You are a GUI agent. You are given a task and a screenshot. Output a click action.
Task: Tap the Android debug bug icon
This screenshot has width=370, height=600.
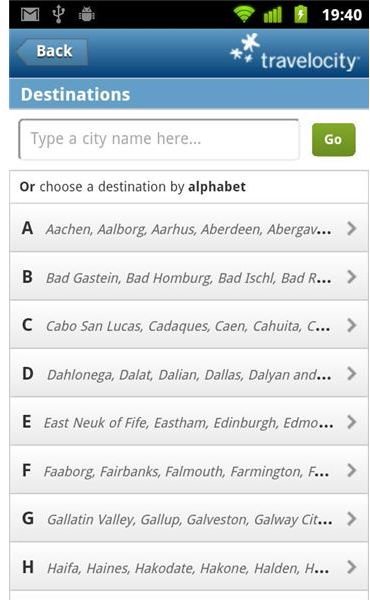click(x=86, y=15)
